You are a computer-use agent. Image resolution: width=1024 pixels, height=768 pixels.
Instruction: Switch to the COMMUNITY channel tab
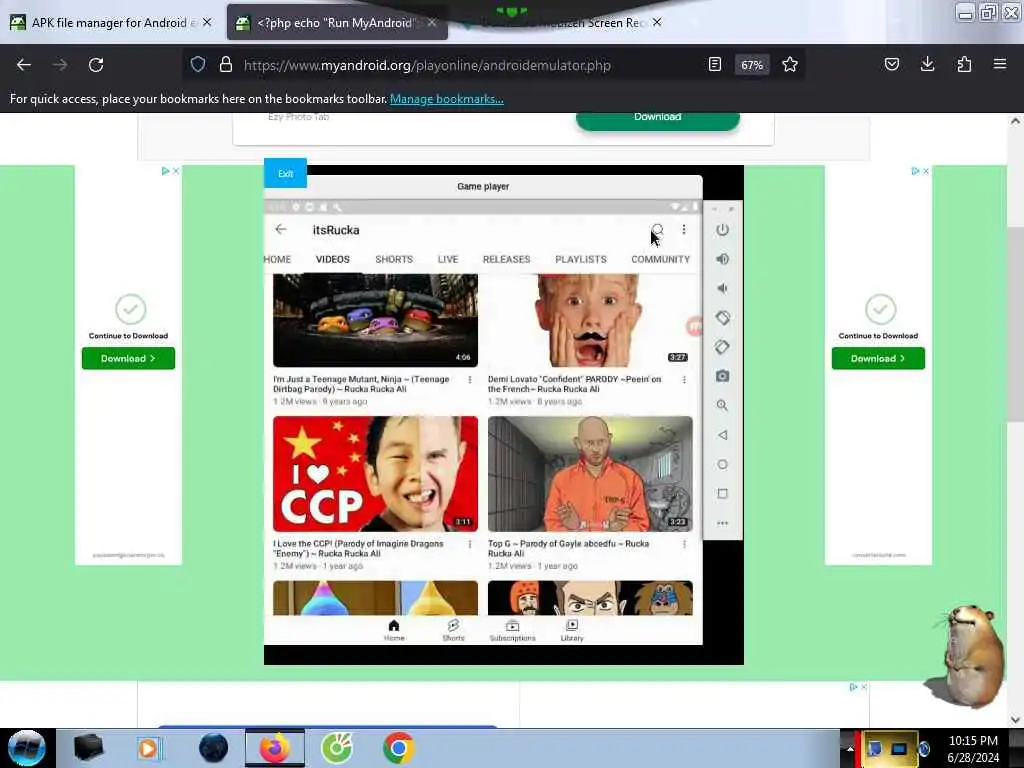pyautogui.click(x=660, y=259)
